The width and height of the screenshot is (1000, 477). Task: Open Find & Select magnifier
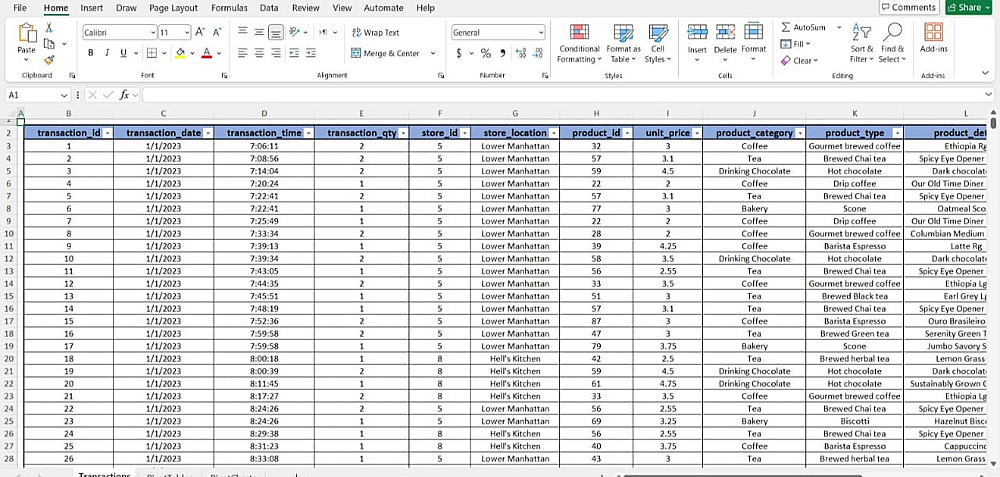pos(892,43)
